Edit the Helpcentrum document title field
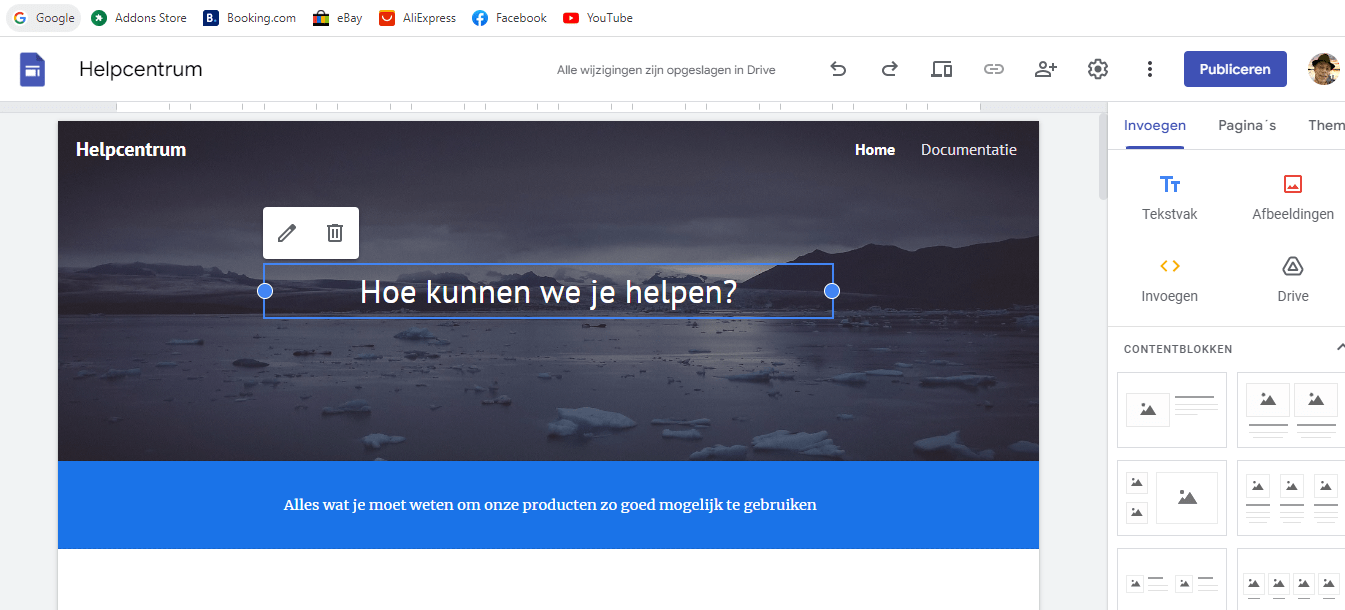The width and height of the screenshot is (1345, 610). [141, 69]
